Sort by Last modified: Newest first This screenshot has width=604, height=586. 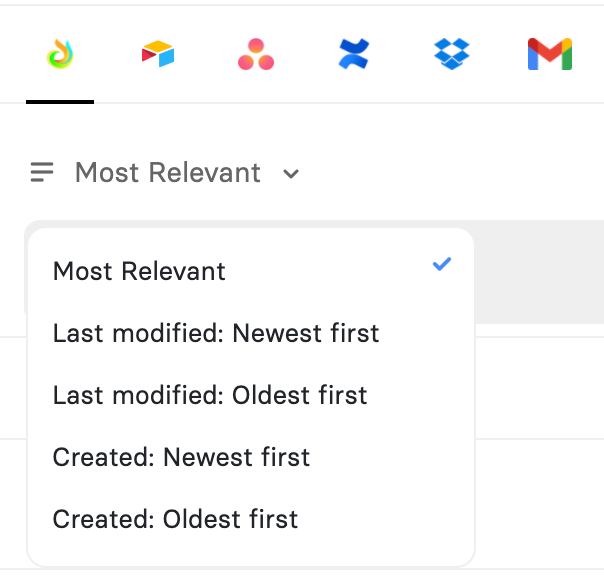point(216,333)
